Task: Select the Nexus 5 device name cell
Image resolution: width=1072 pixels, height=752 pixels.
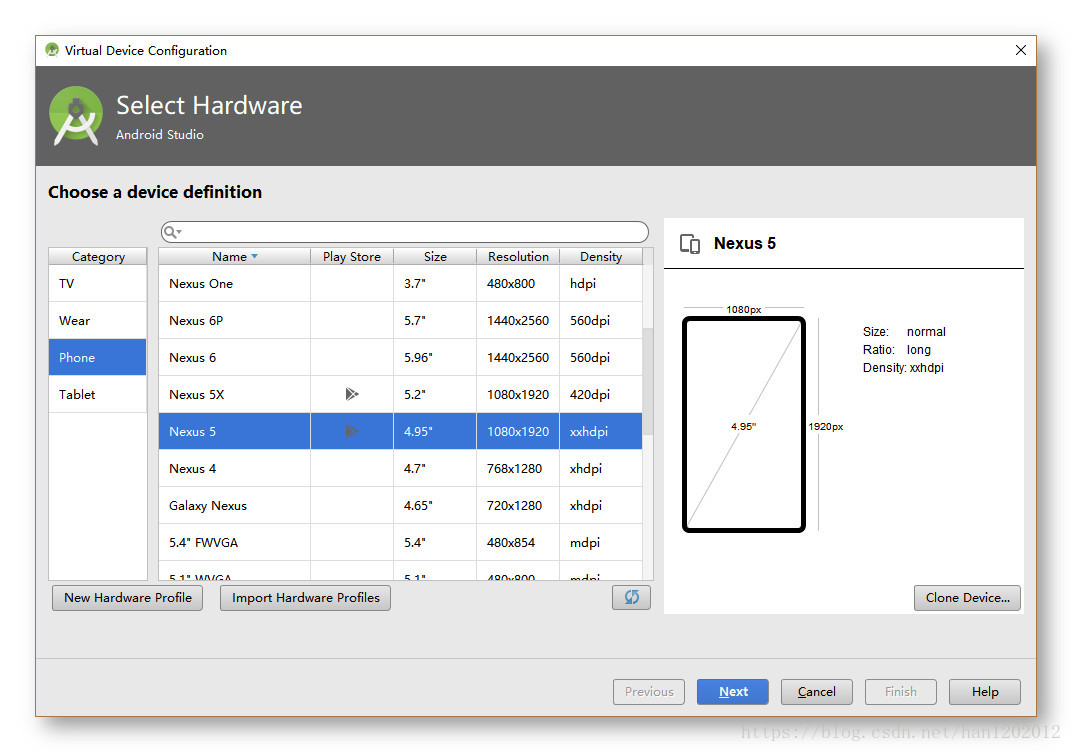Action: coord(234,431)
